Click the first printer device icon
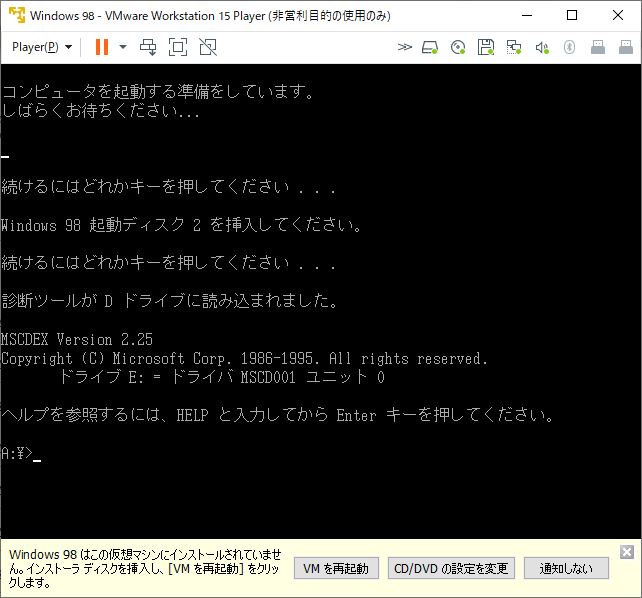 [x=598, y=47]
